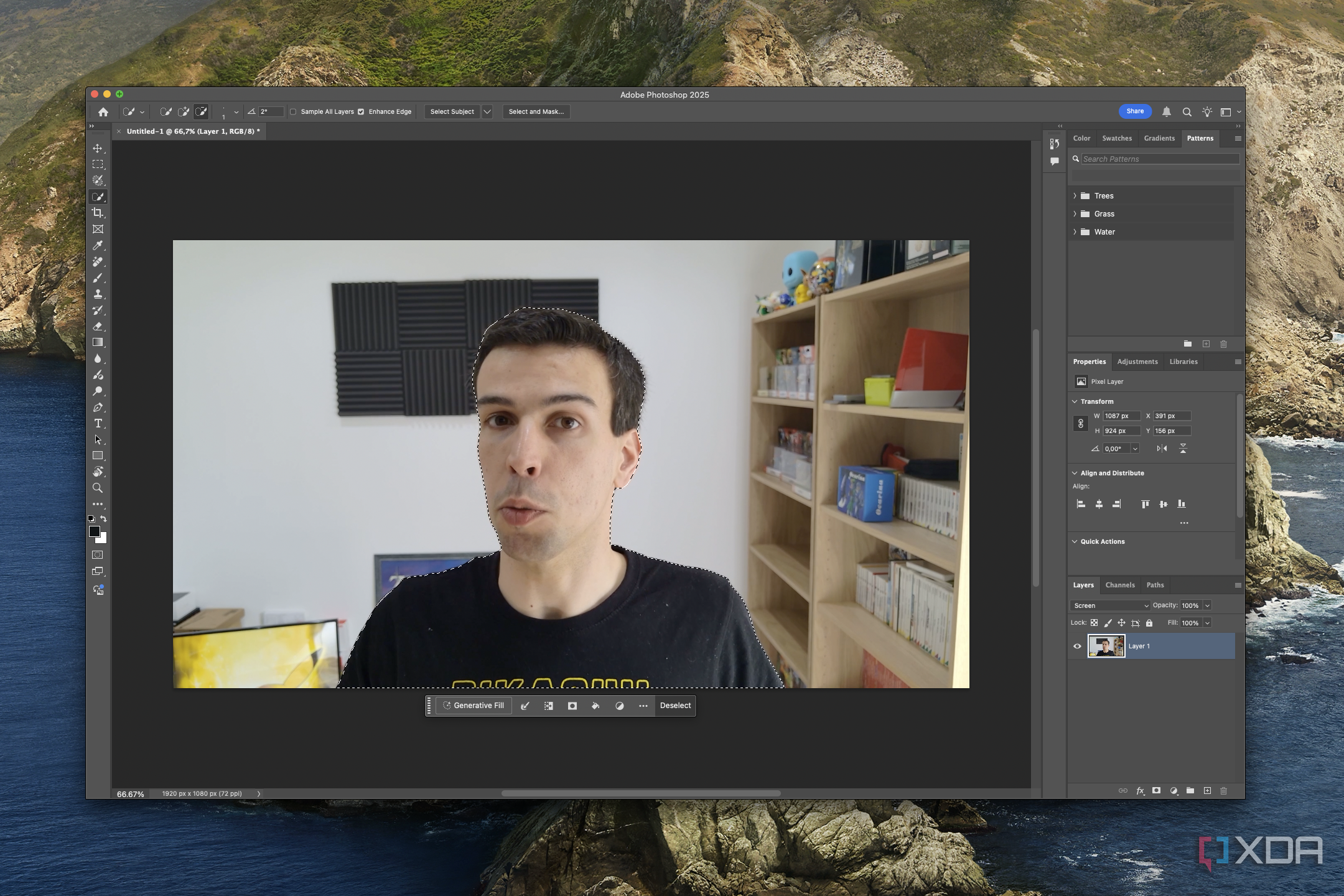Click the Generative Fill button
1344x896 pixels.
tap(474, 706)
